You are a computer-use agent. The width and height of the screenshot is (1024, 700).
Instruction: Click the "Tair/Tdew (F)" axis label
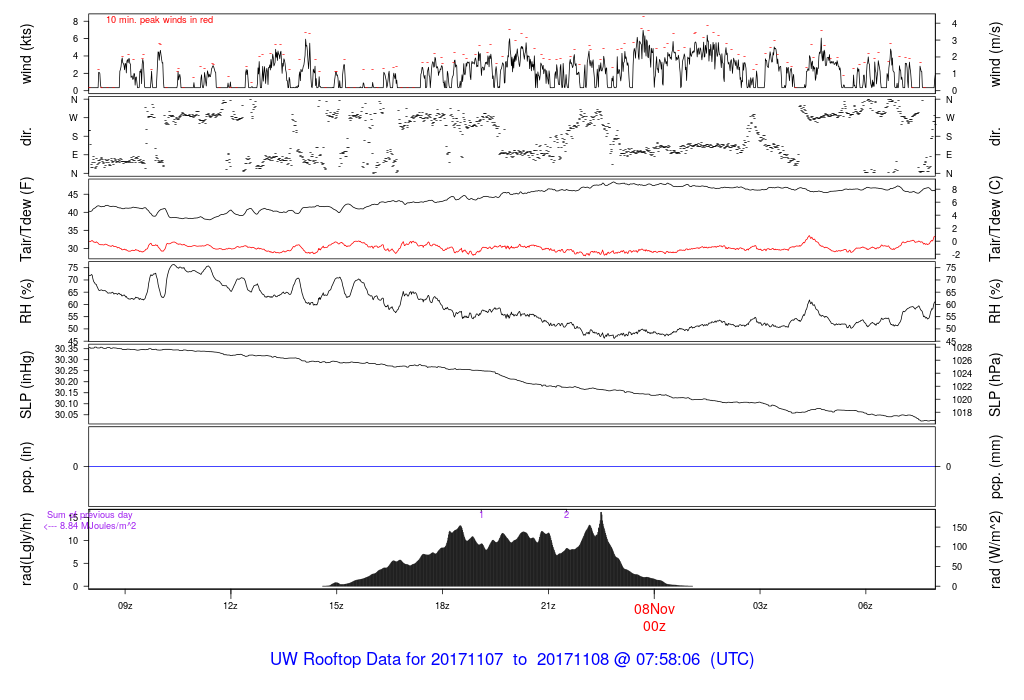[26, 219]
